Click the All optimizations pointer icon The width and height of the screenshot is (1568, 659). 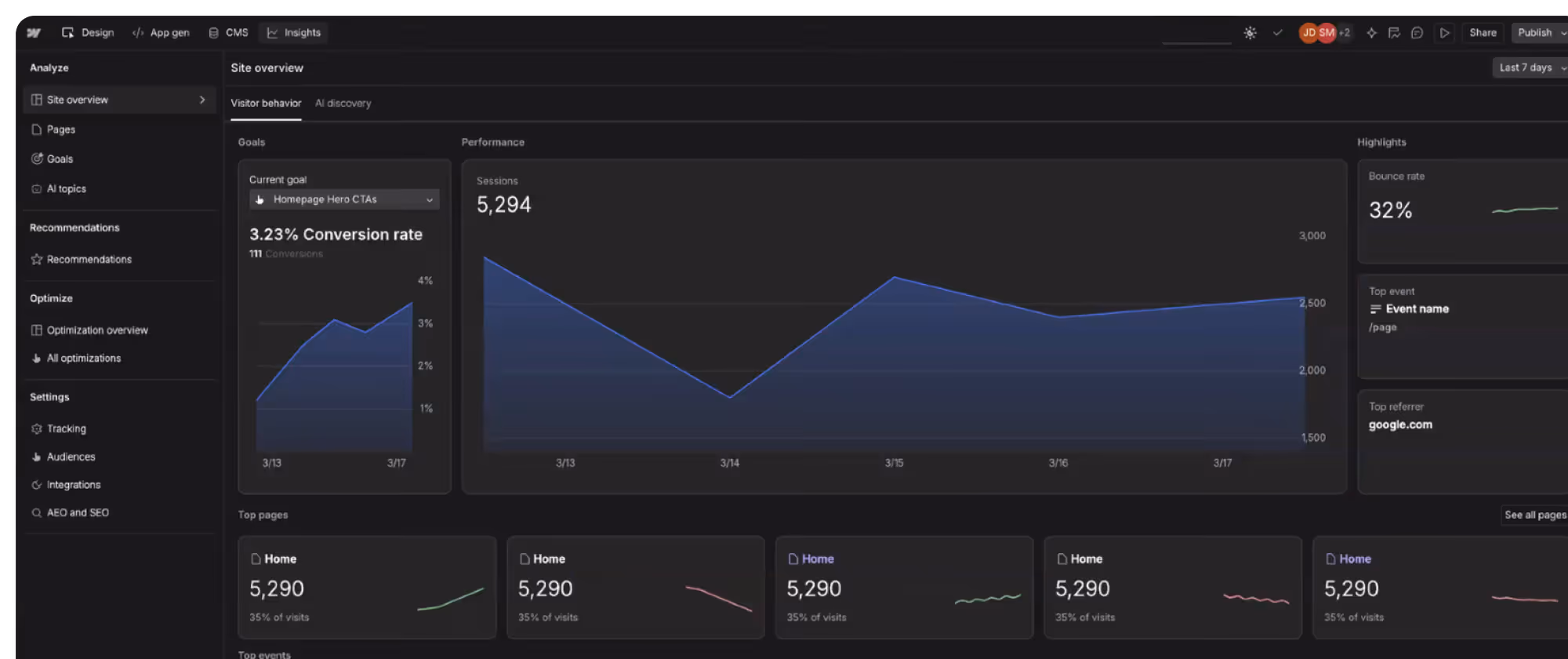click(x=36, y=358)
